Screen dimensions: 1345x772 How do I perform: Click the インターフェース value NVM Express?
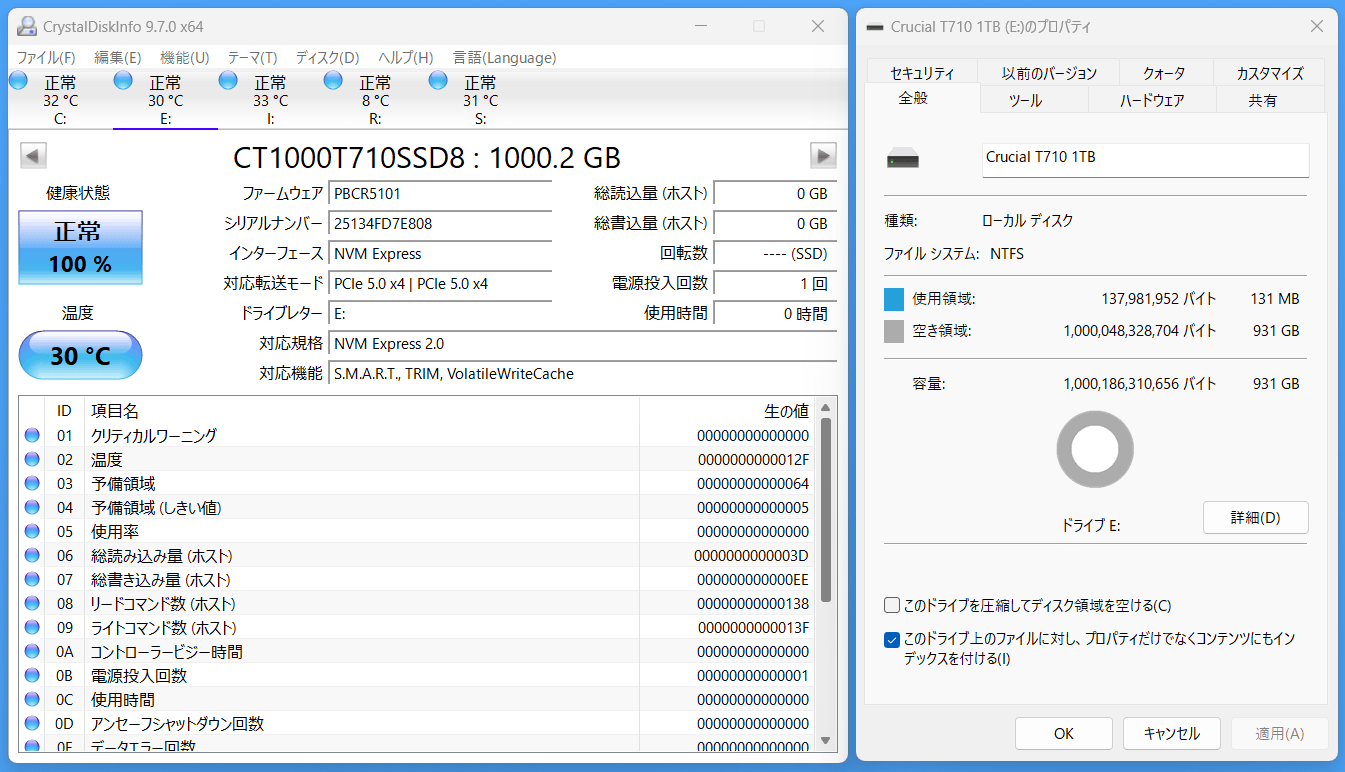(440, 254)
